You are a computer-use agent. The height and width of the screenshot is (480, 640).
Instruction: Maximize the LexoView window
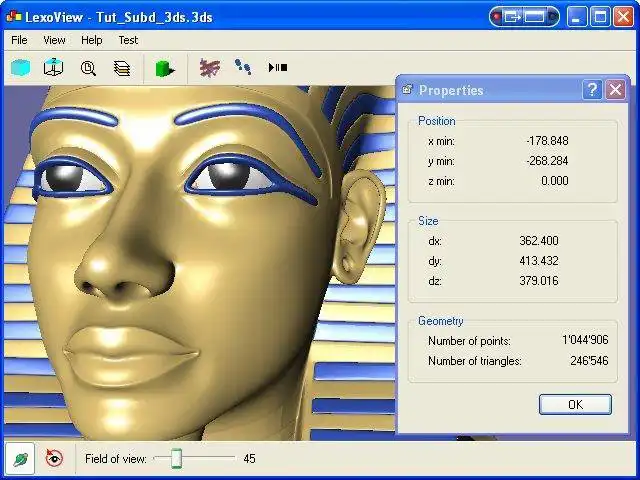pos(600,17)
